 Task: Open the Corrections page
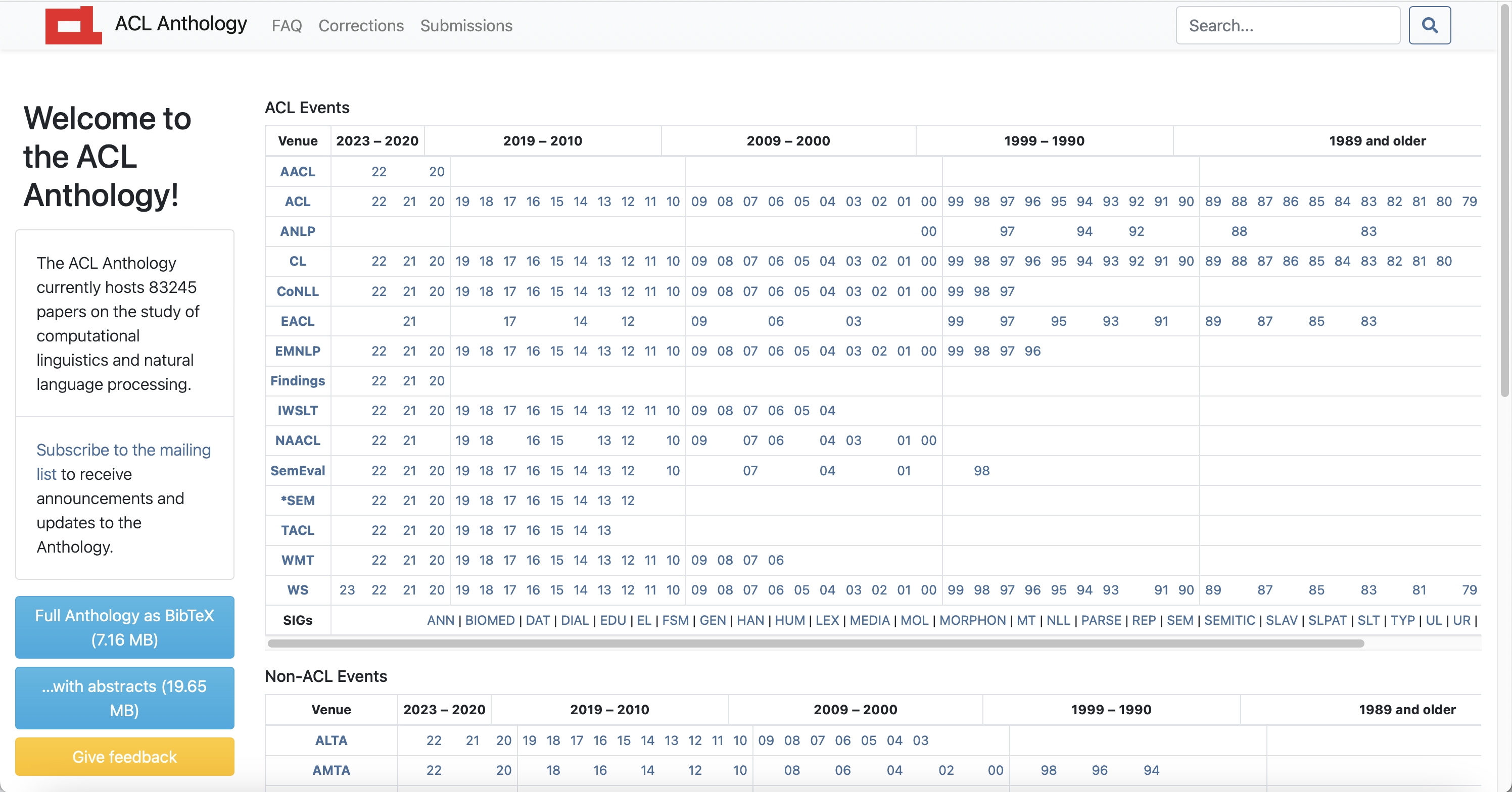(x=361, y=26)
